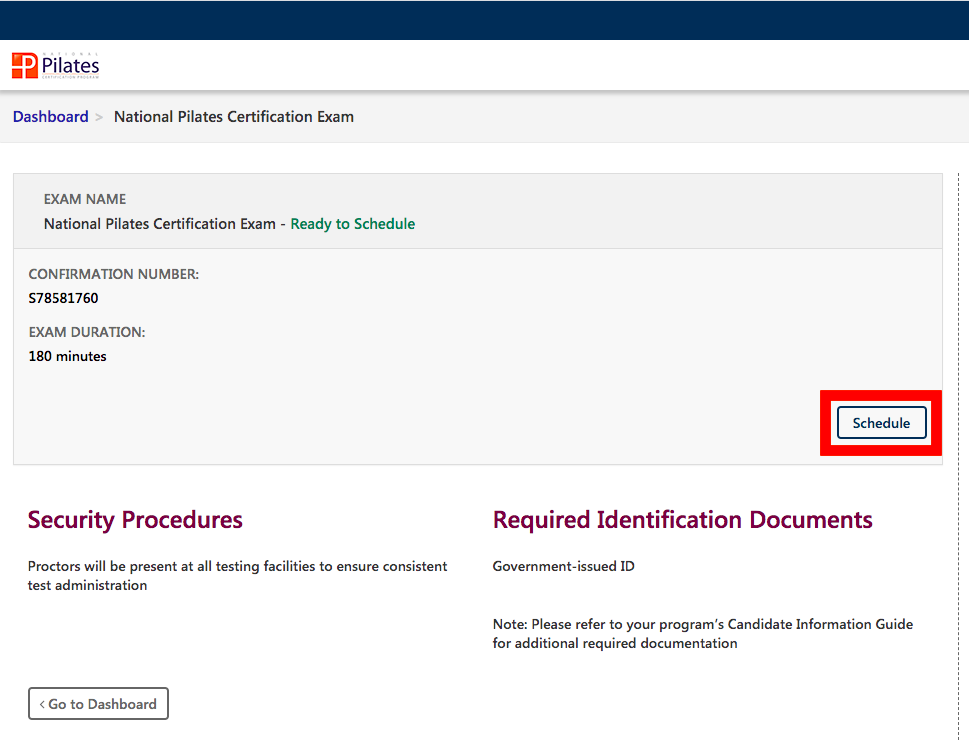Screen dimensions: 969x748
Task: Click the EXAM NAME label
Action: (85, 199)
